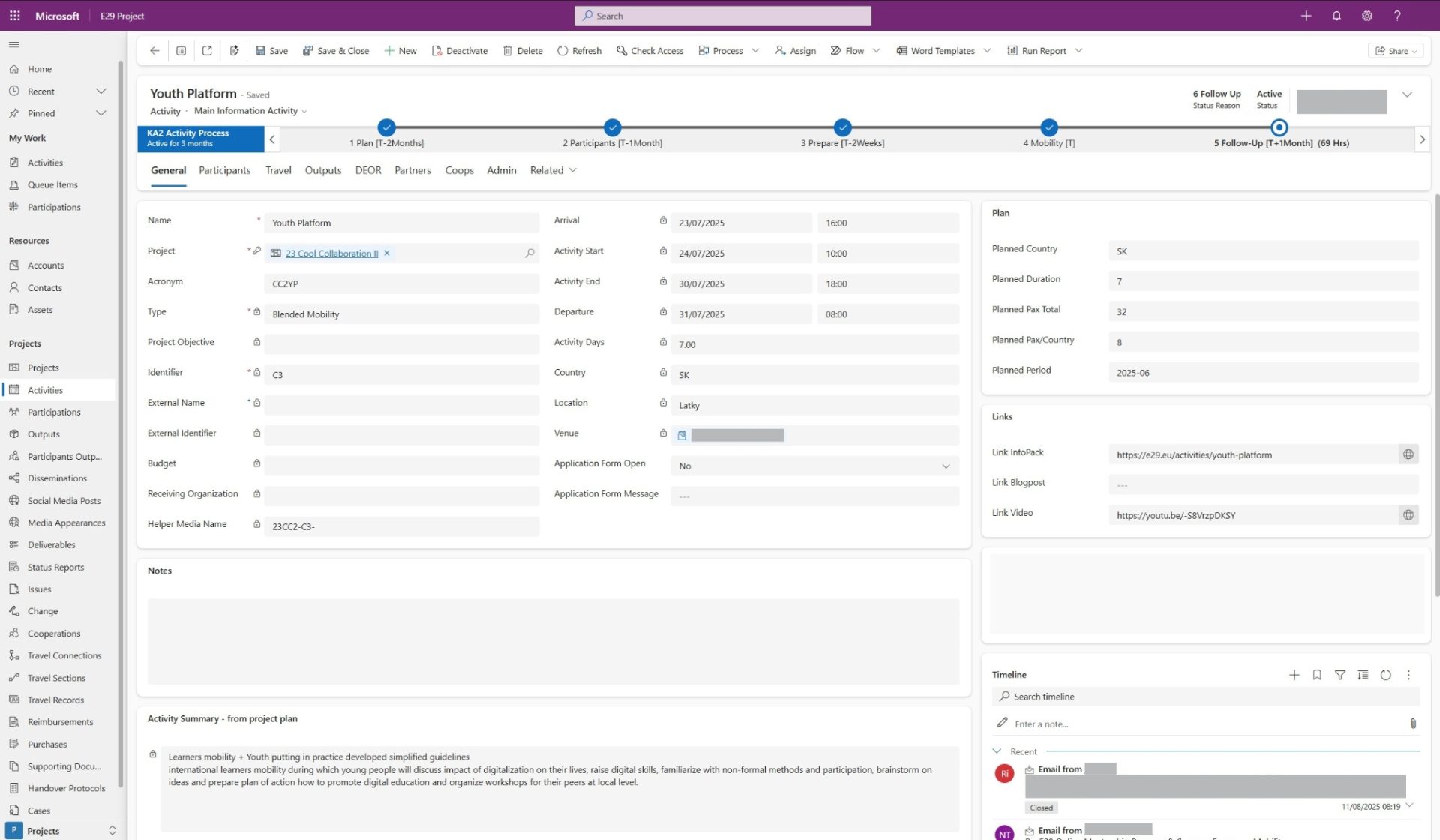The image size is (1440, 840).
Task: Select the 4 Mobility process stage
Action: [x=1048, y=127]
